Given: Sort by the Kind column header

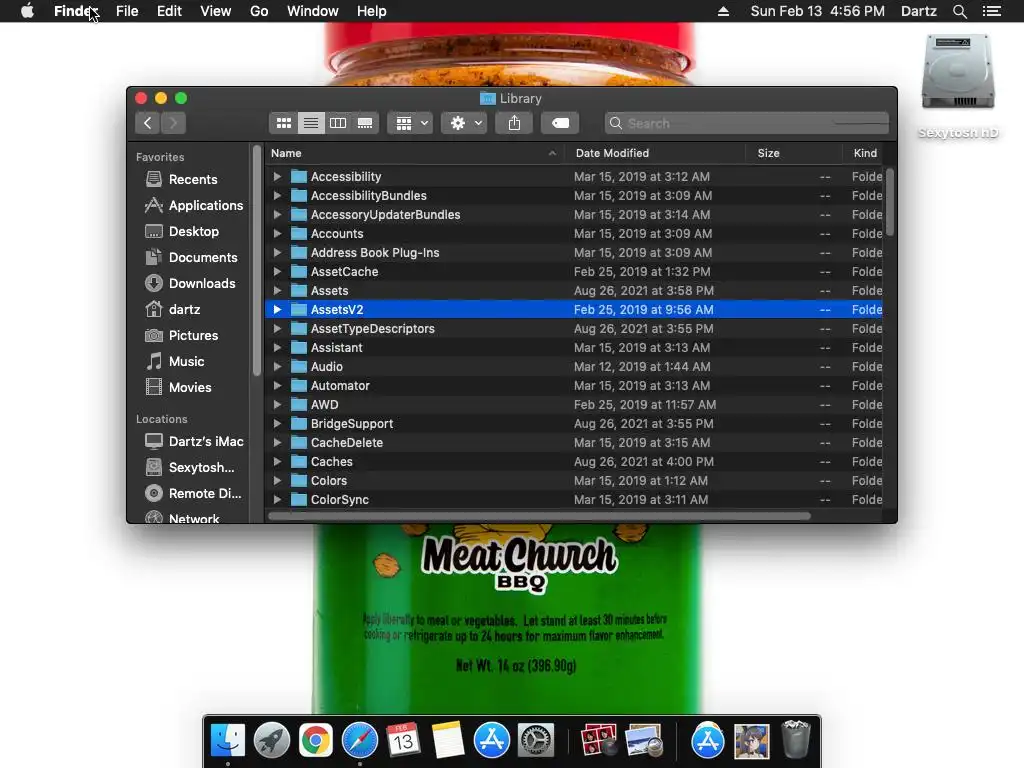Looking at the screenshot, I should pos(865,153).
